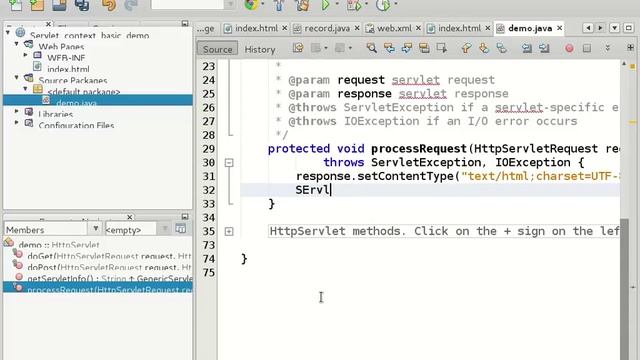The height and width of the screenshot is (360, 640).
Task: Toggle Rectangular Selection in editor toolbar
Action: (x=442, y=48)
